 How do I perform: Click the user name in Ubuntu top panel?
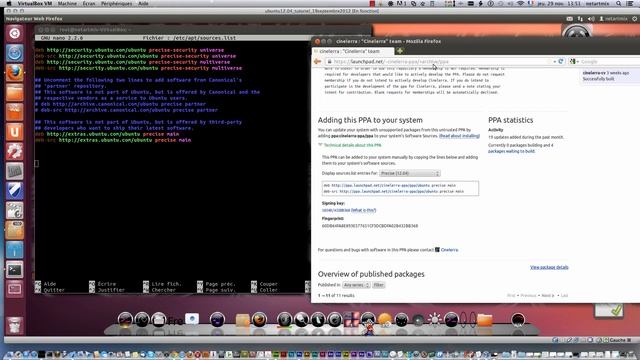pyautogui.click(x=616, y=19)
